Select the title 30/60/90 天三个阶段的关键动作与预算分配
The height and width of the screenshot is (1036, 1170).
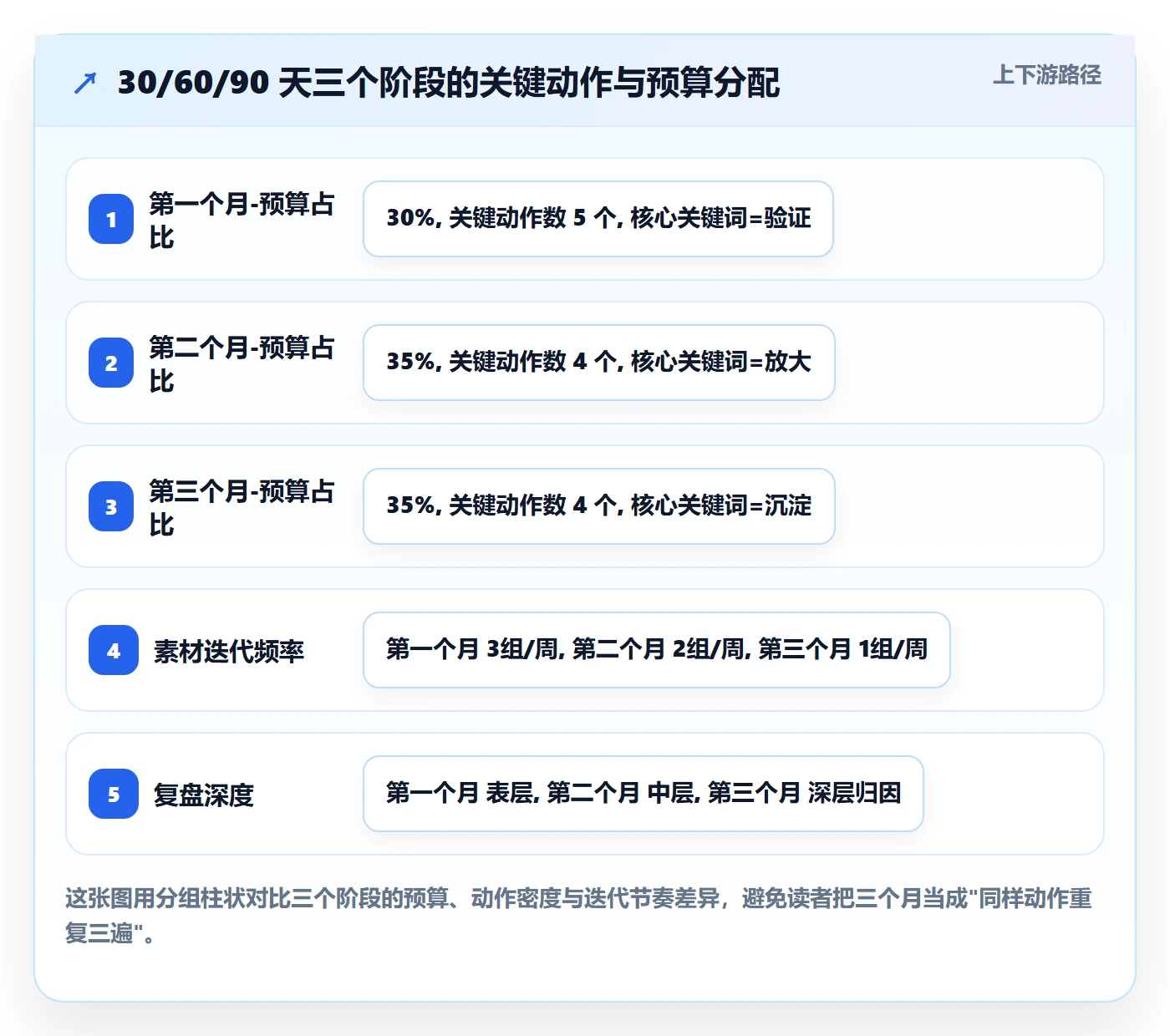pyautogui.click(x=449, y=83)
